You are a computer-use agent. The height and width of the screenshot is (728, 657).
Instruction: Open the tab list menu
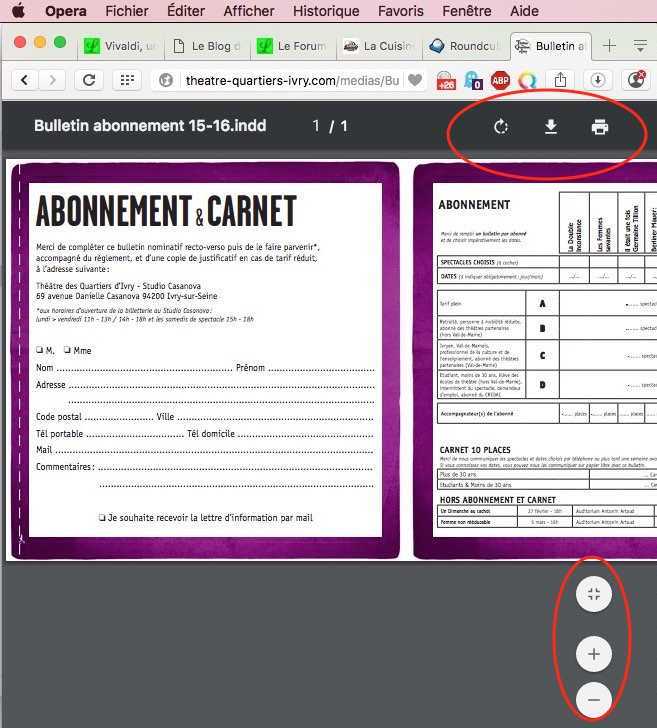640,46
